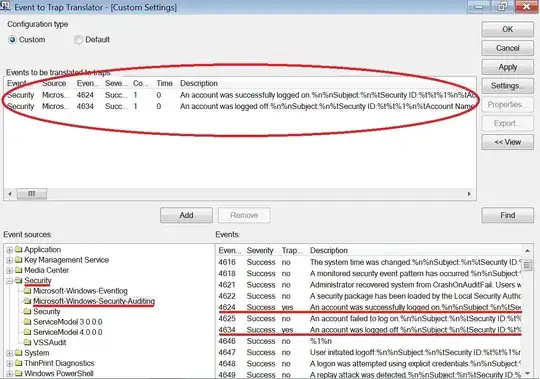Click the traps list scroll-right arrow
Image resolution: width=540 pixels, height=379 pixels.
469,194
